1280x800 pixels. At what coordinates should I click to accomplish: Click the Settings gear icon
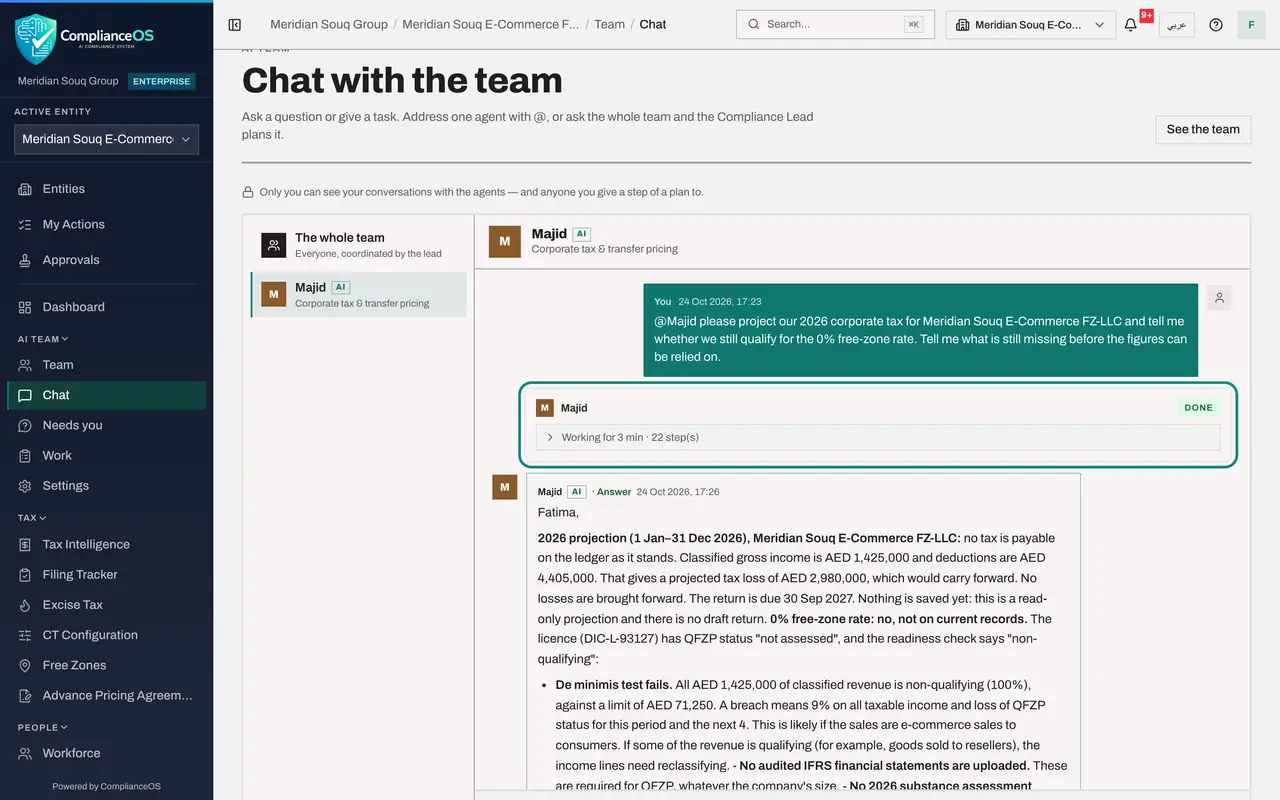pyautogui.click(x=25, y=486)
